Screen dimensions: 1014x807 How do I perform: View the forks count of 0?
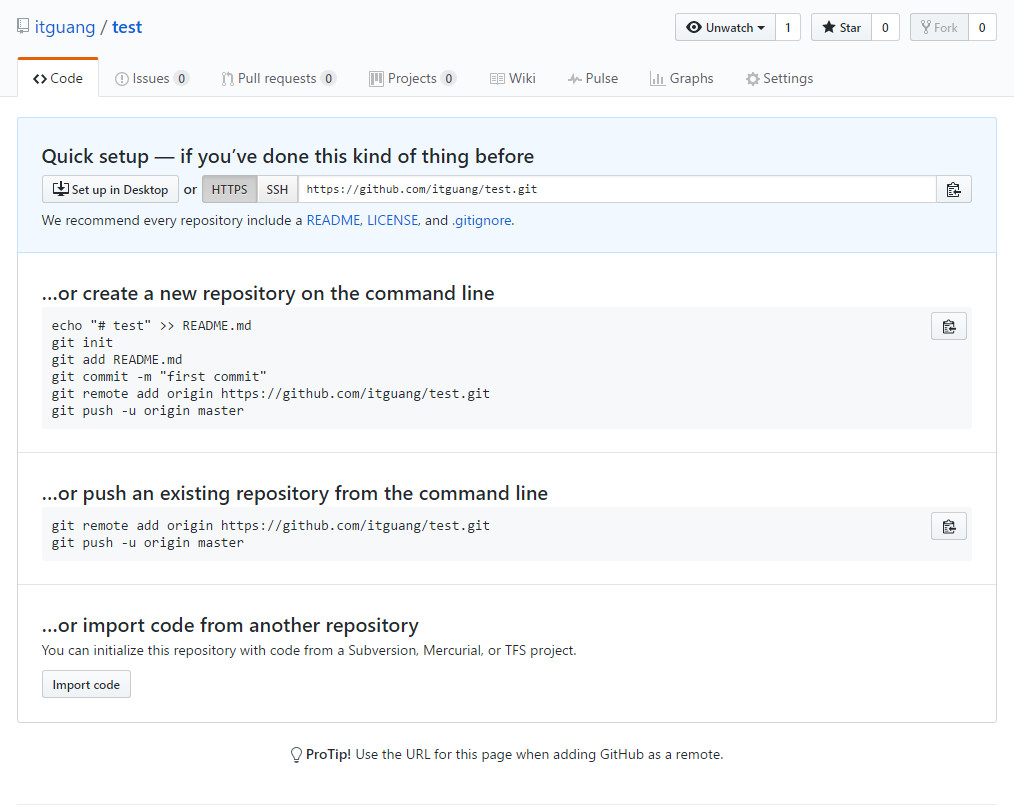[982, 27]
